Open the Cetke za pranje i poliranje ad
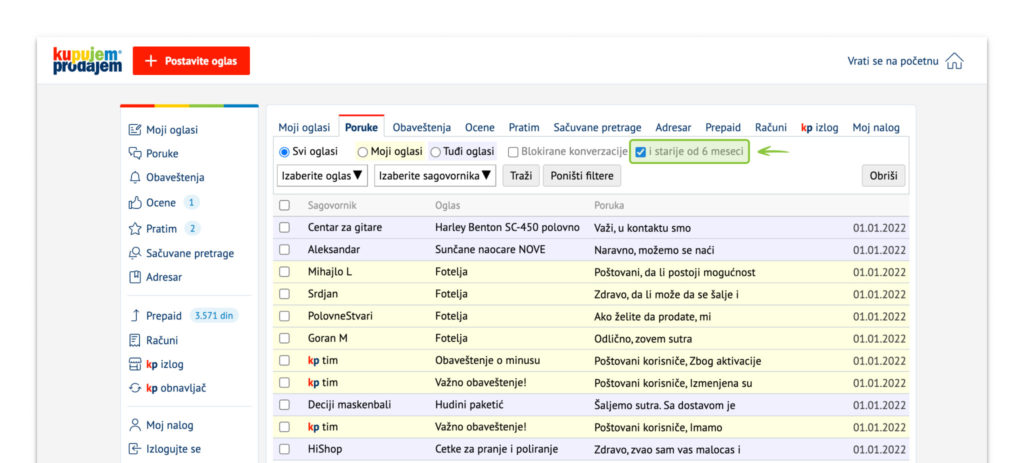 click(x=496, y=449)
